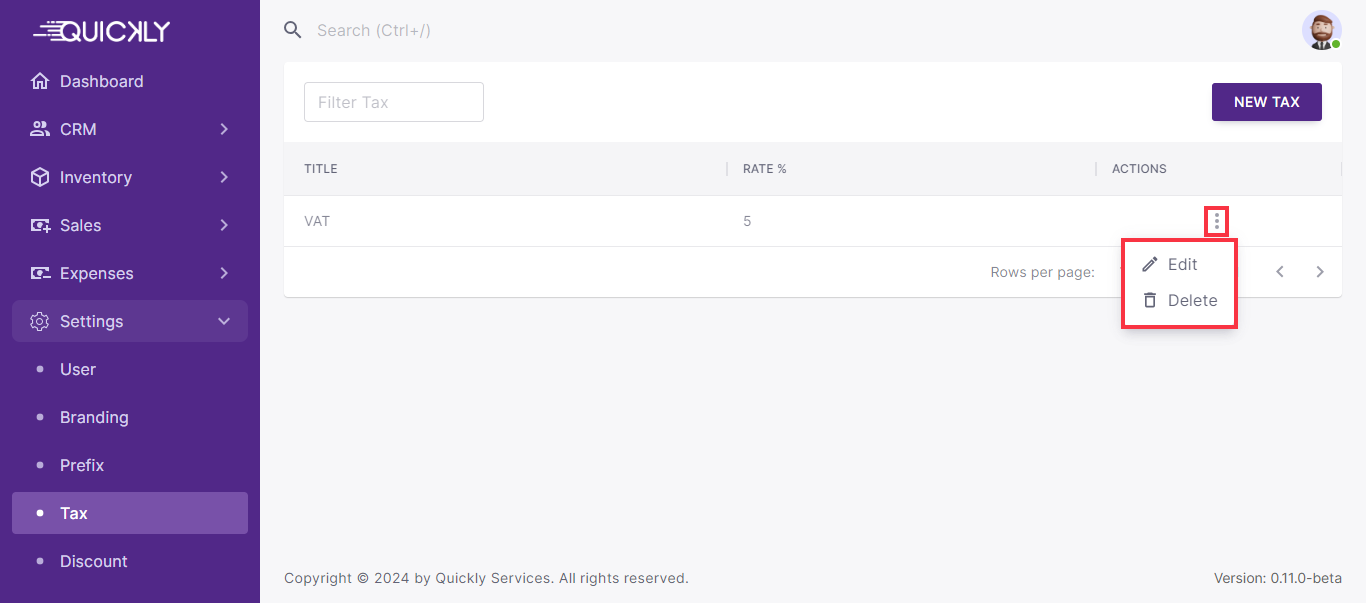Click the Settings gear icon
The width and height of the screenshot is (1366, 603).
(40, 321)
